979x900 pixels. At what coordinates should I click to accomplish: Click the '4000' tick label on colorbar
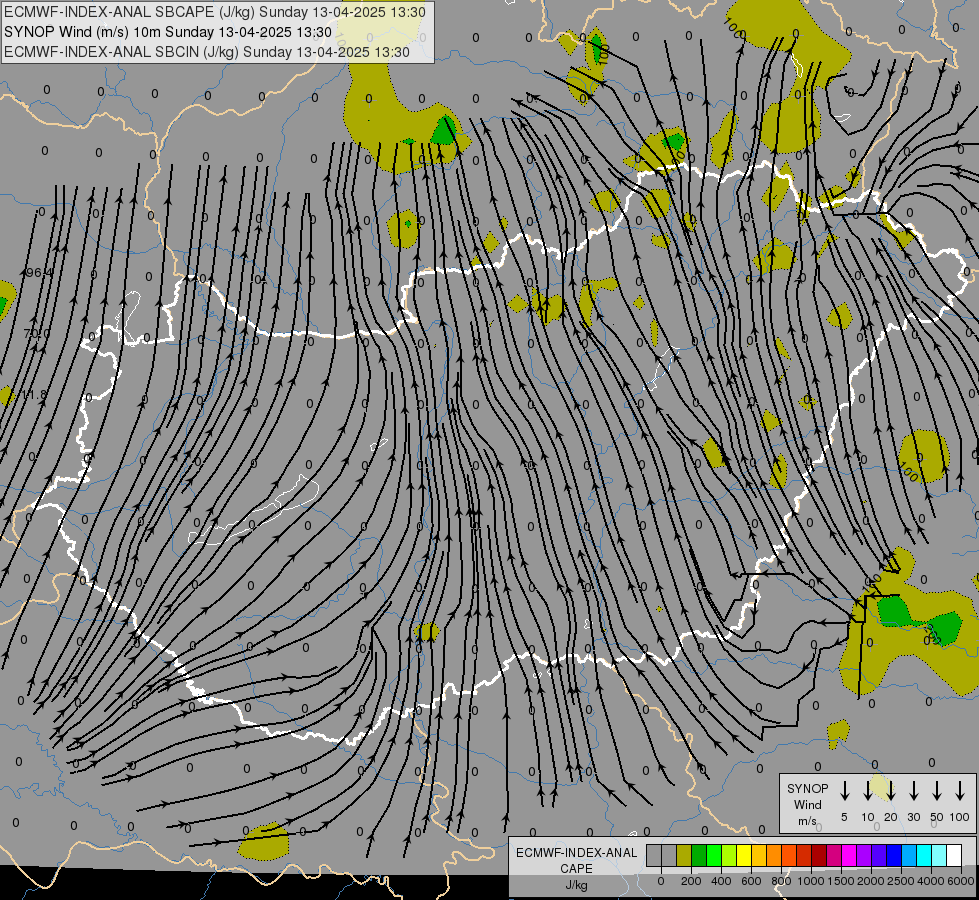931,881
